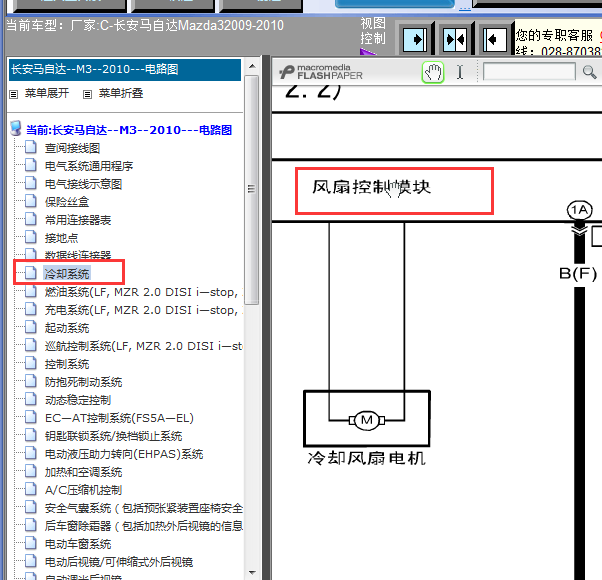Select 冷却系统 in the tree
The height and width of the screenshot is (580, 602).
tap(67, 274)
